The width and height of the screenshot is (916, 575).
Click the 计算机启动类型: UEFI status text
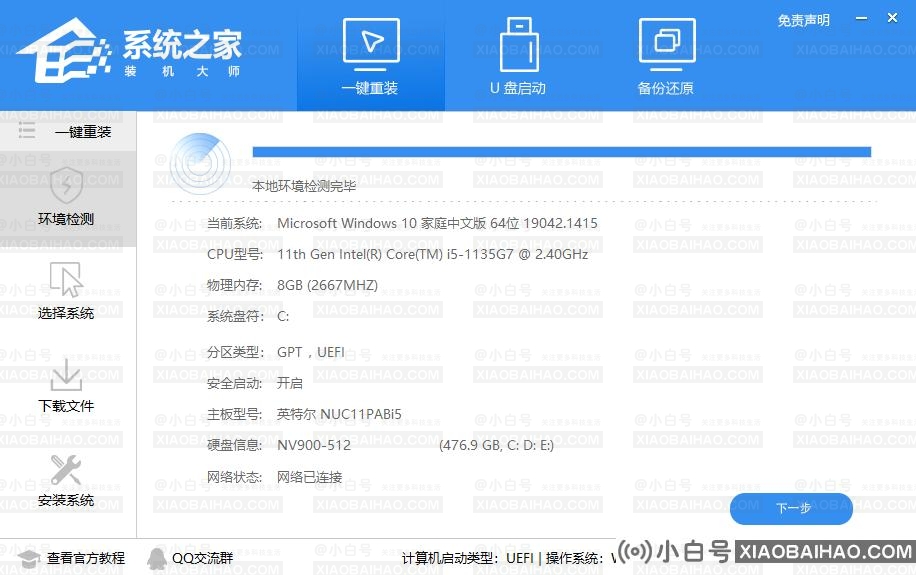467,559
